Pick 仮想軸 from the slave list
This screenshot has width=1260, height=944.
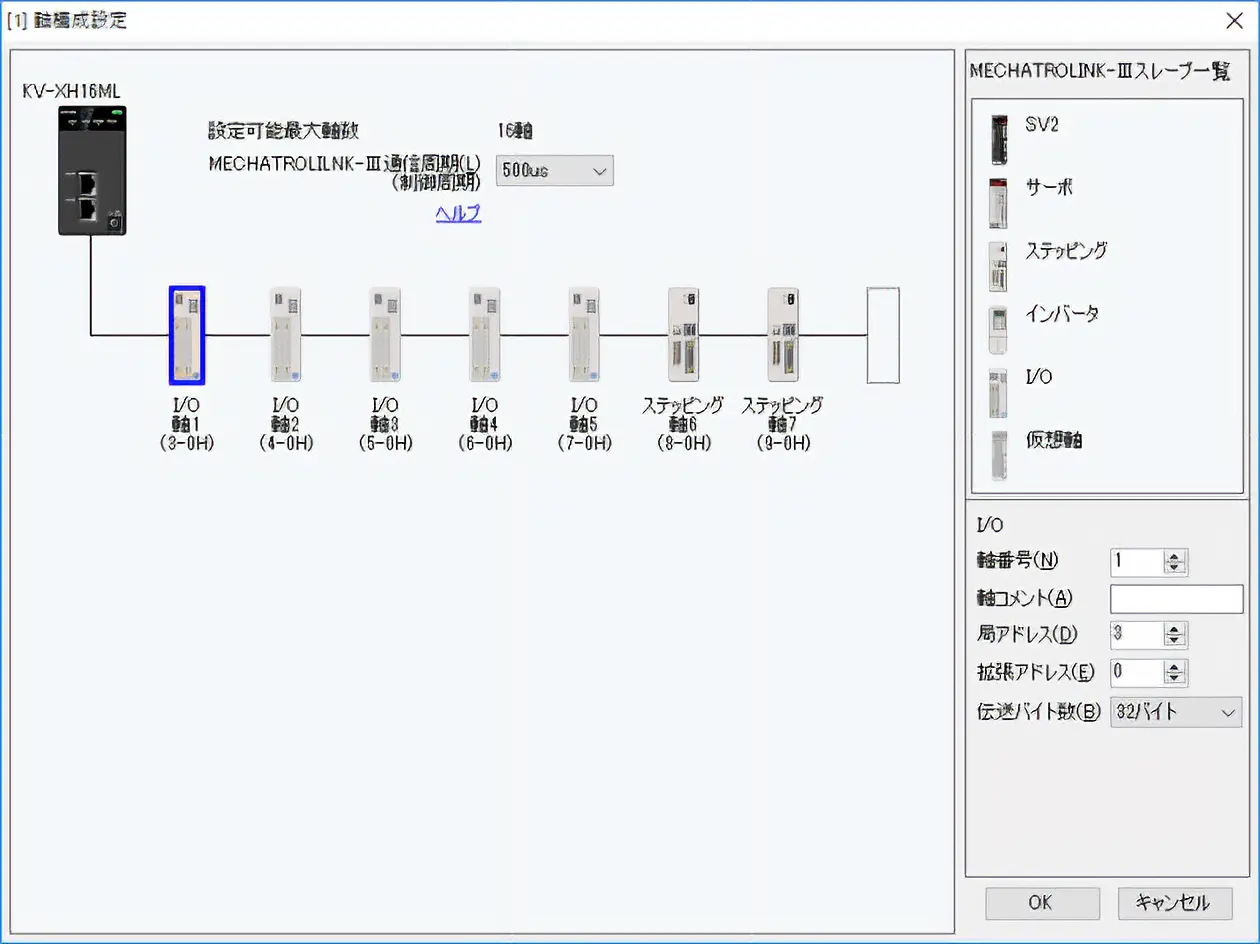pyautogui.click(x=1053, y=441)
